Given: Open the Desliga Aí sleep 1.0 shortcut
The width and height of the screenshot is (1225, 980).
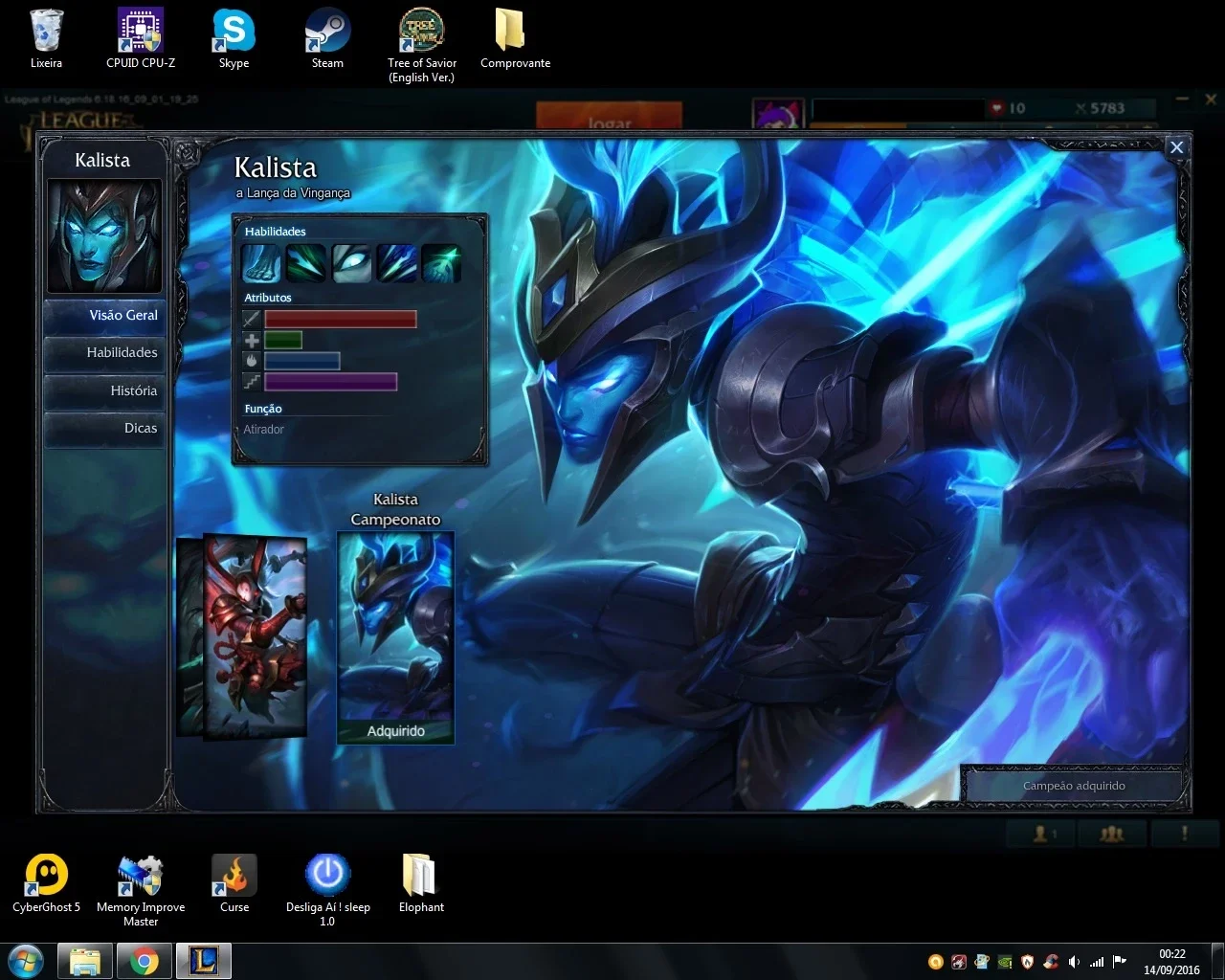Looking at the screenshot, I should point(327,890).
